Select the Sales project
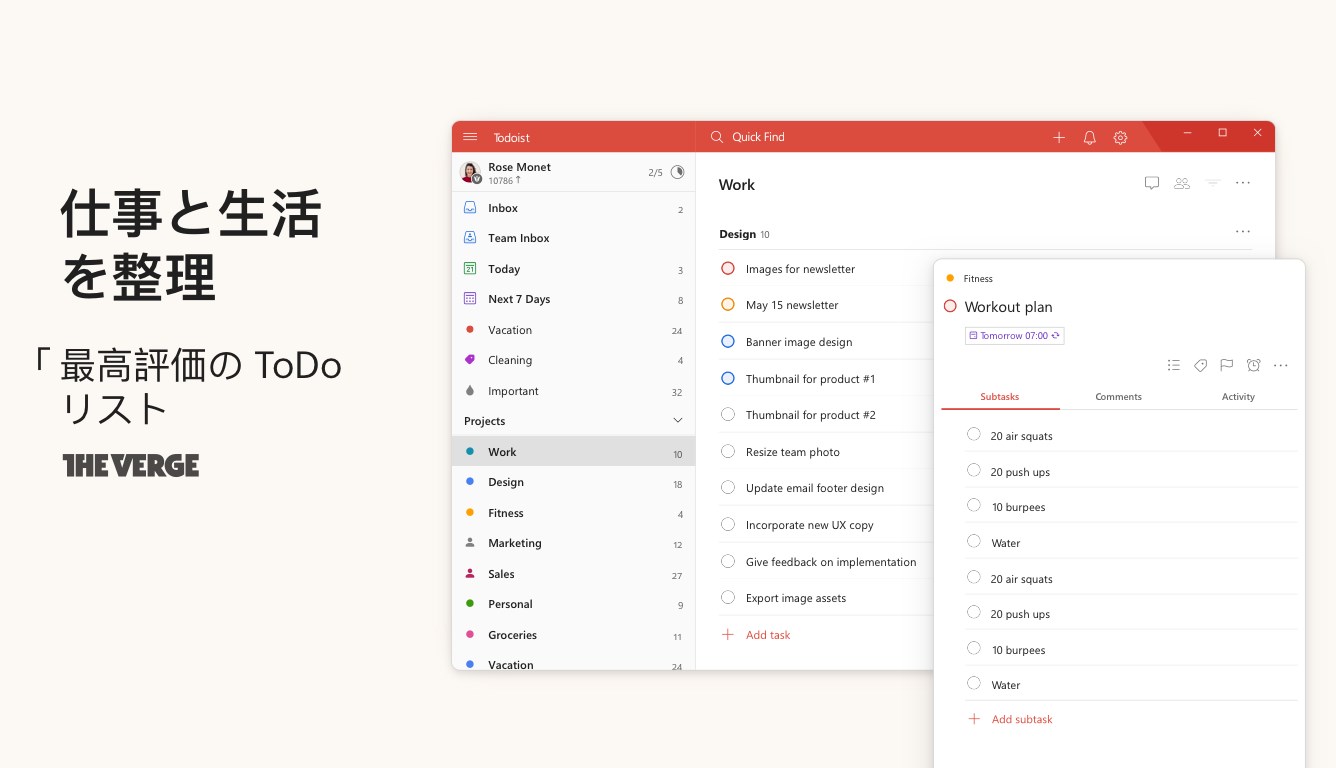 coord(573,574)
